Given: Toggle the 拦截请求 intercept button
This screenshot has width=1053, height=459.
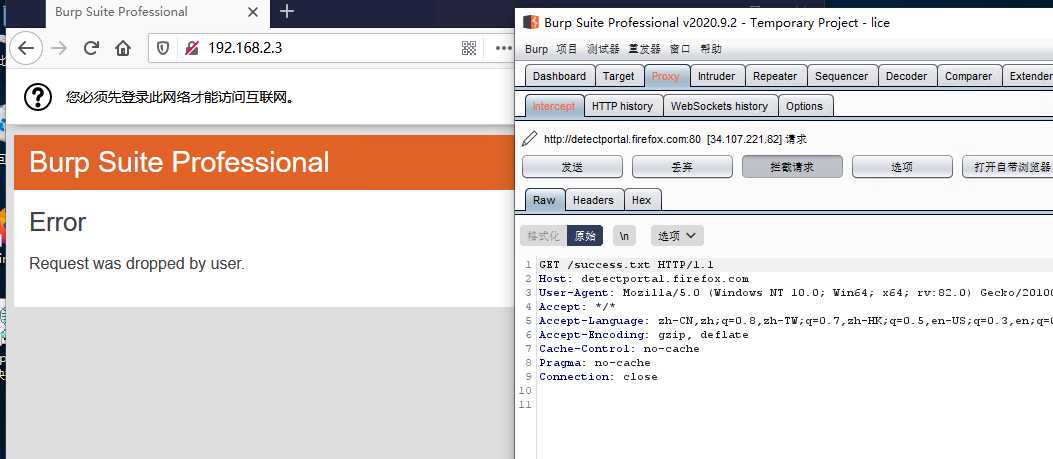Looking at the screenshot, I should click(x=792, y=167).
